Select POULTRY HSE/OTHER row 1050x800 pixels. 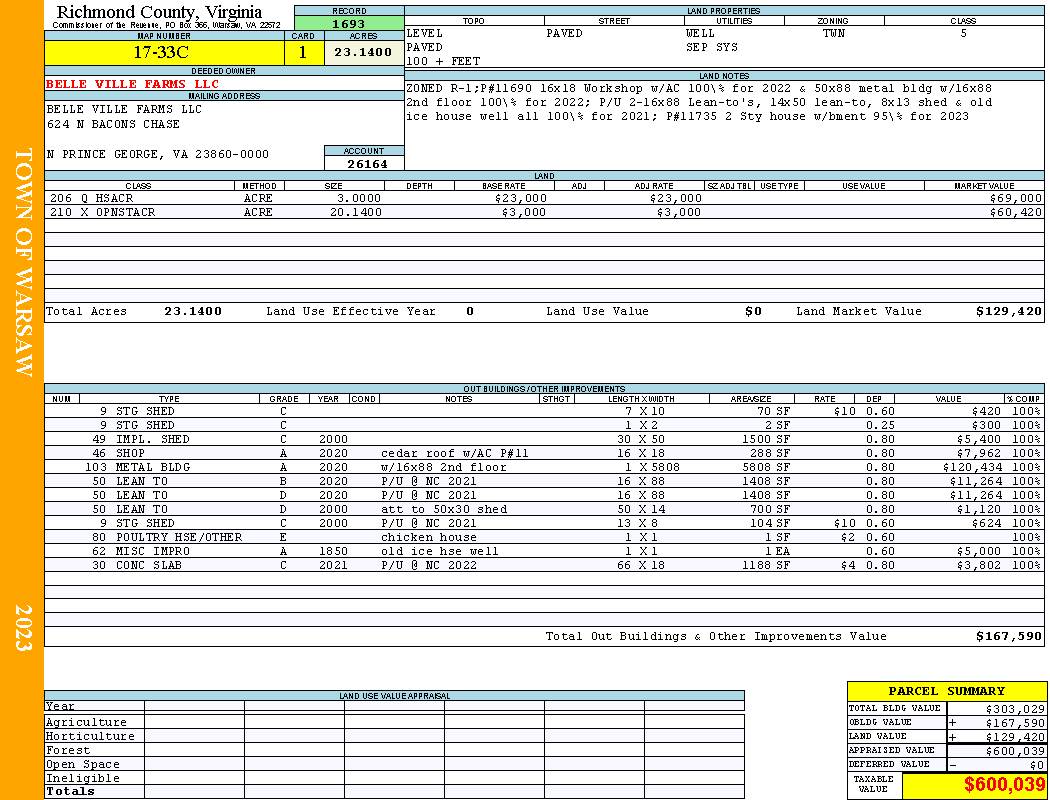coord(544,537)
